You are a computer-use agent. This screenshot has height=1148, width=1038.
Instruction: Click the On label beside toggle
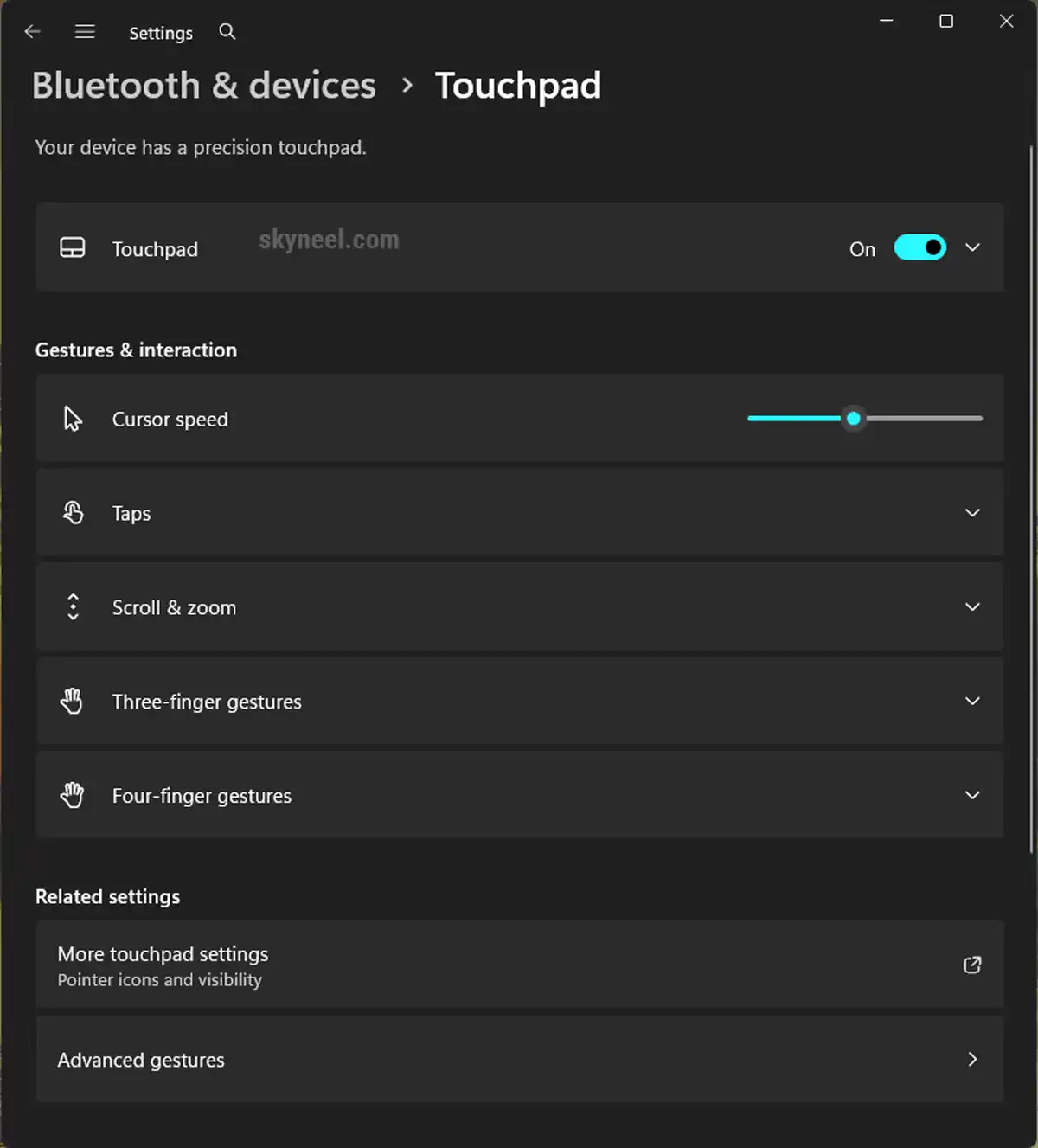(x=862, y=249)
